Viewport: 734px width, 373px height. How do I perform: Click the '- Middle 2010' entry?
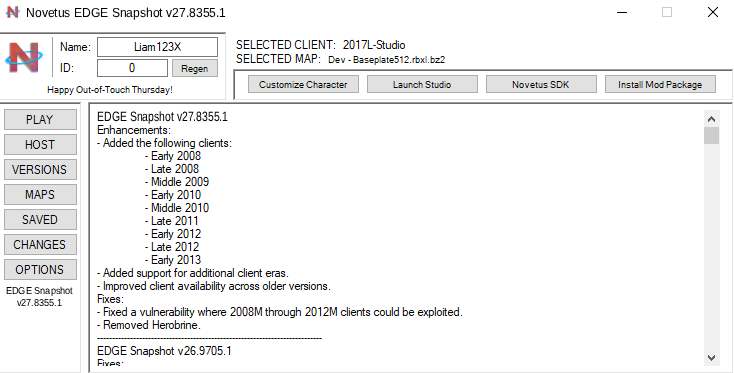(177, 208)
